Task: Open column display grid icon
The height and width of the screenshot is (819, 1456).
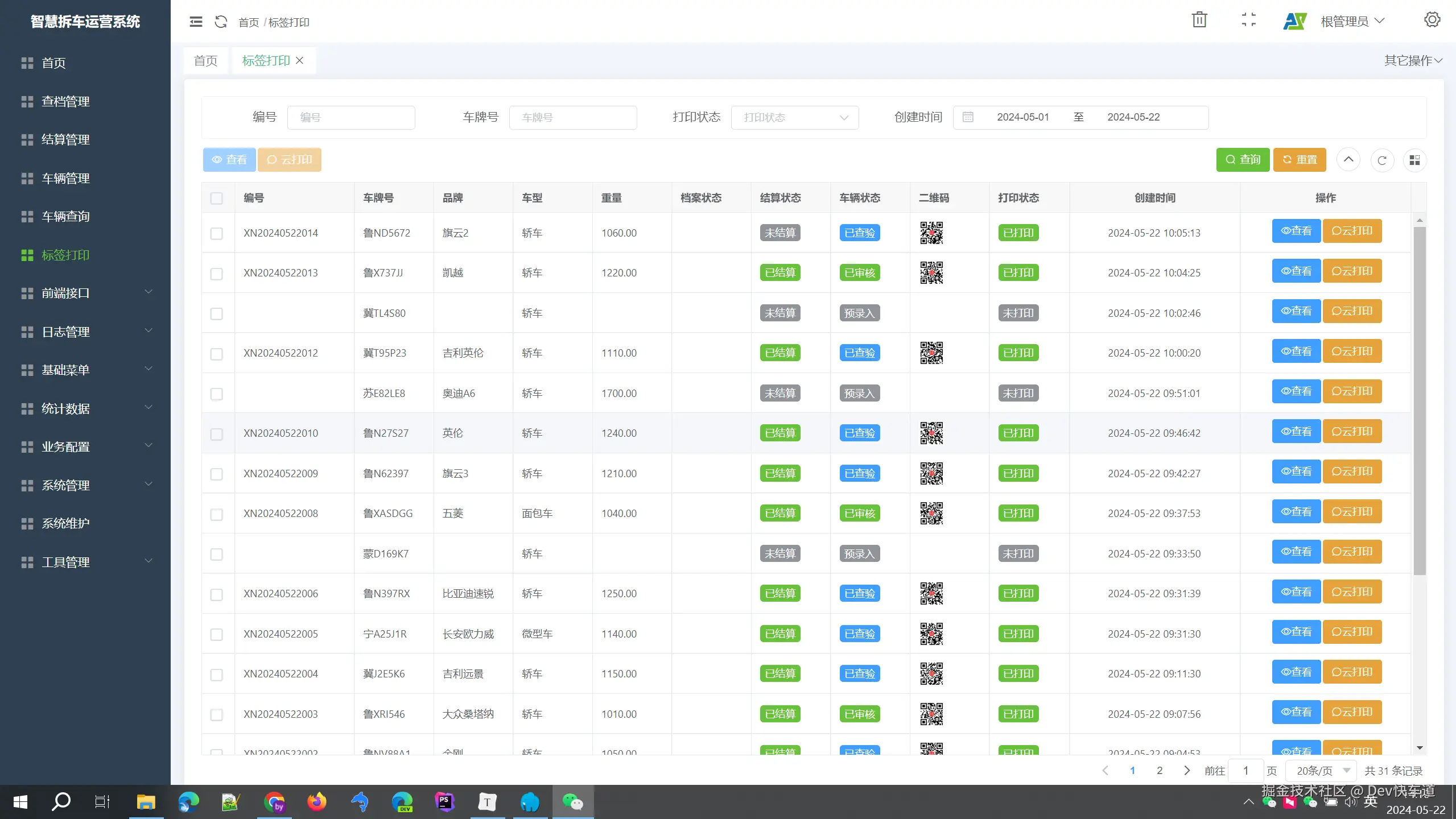Action: pyautogui.click(x=1414, y=160)
